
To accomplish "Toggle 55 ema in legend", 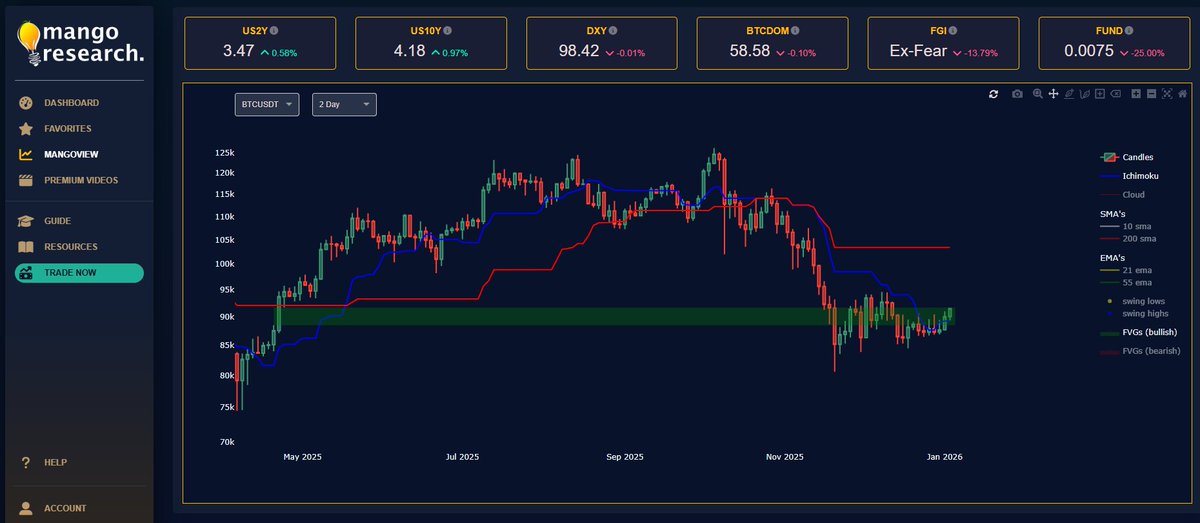I will tap(1125, 283).
